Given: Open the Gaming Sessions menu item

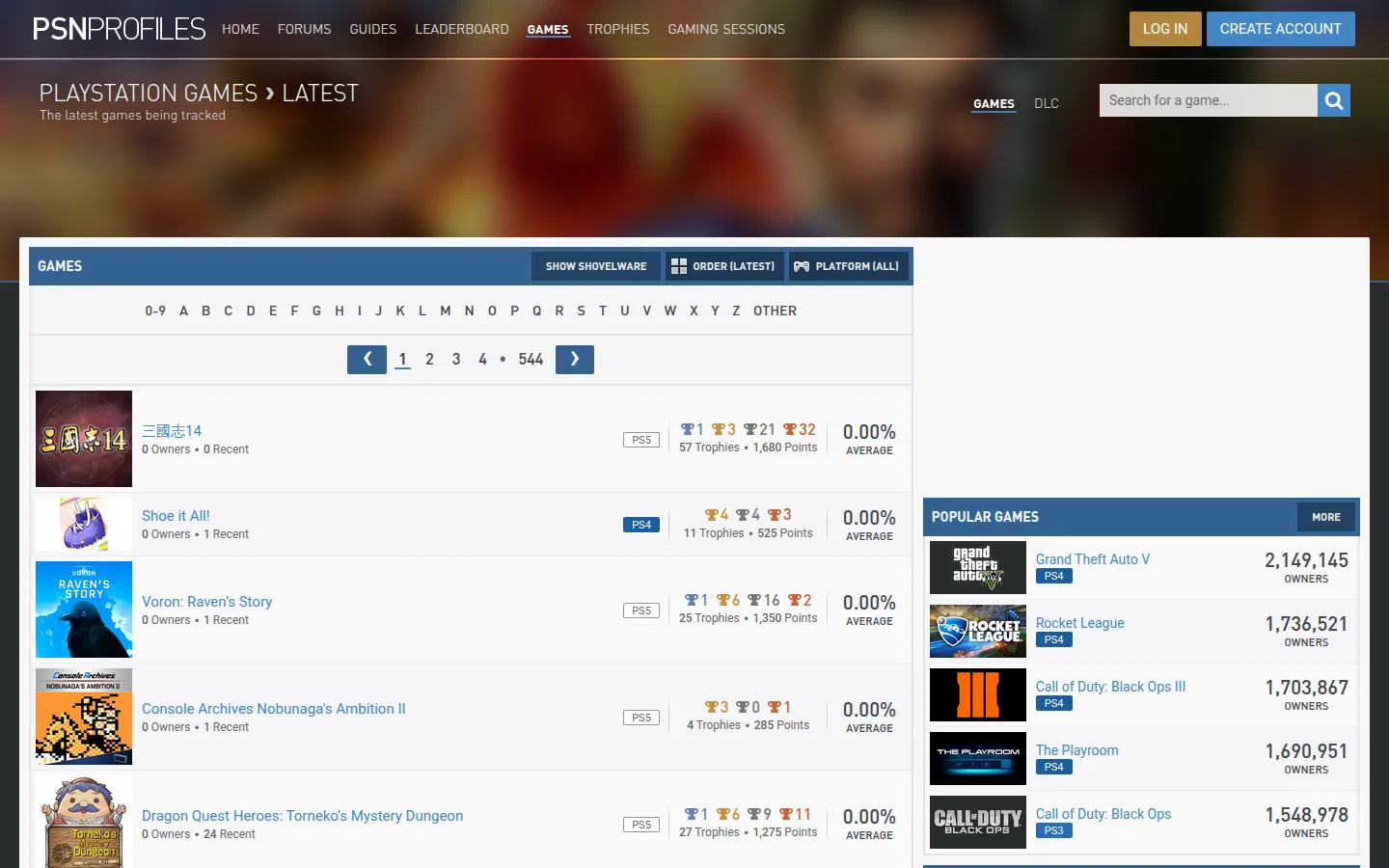Looking at the screenshot, I should pyautogui.click(x=726, y=29).
